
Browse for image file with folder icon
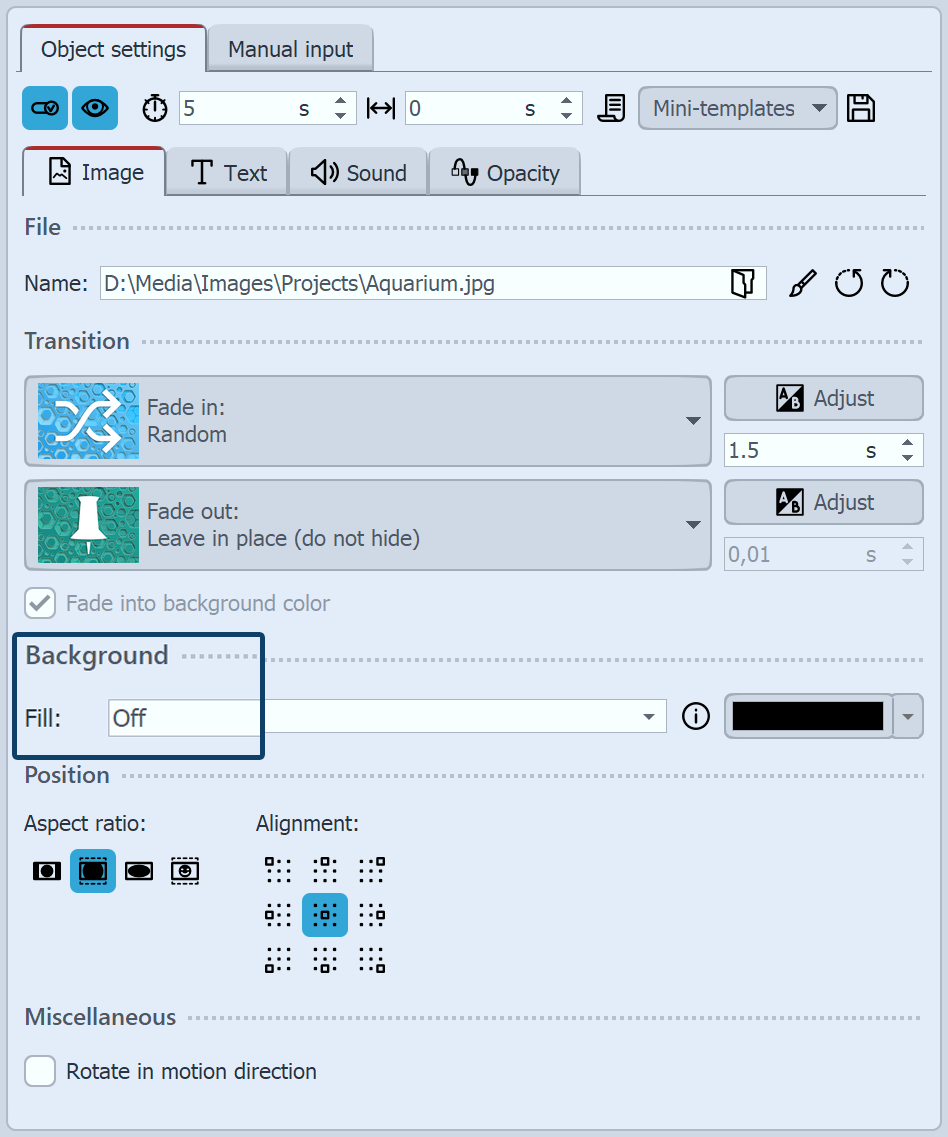coord(742,283)
